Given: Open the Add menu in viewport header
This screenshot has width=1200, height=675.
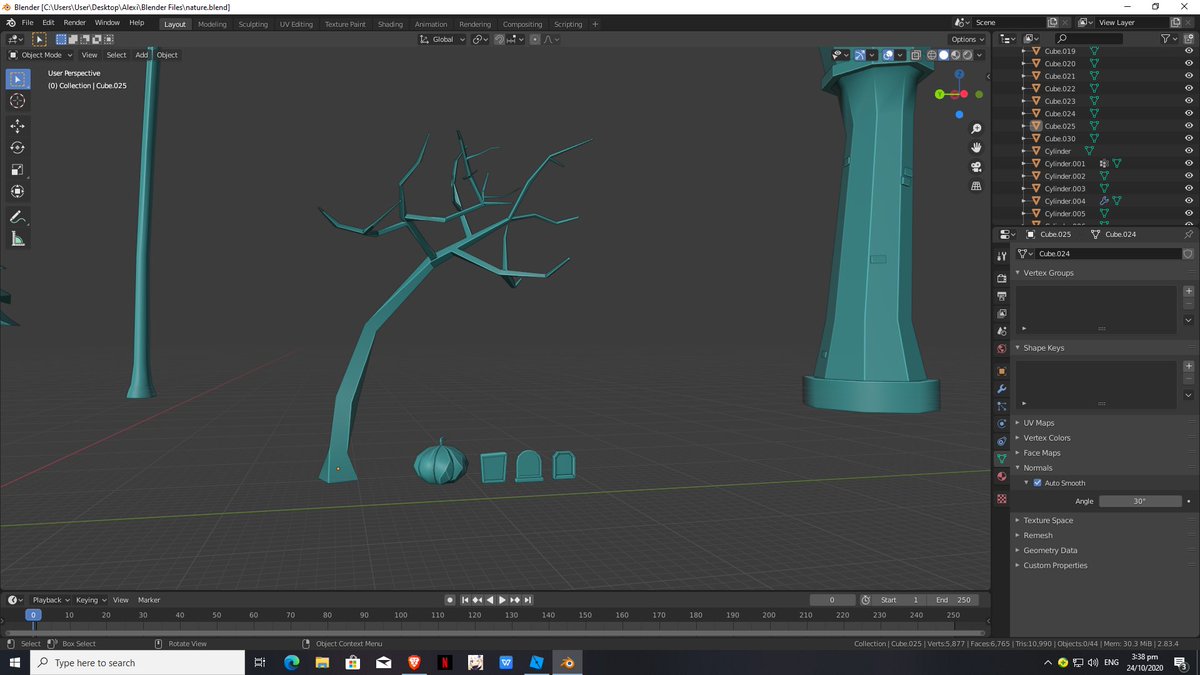Looking at the screenshot, I should pyautogui.click(x=142, y=55).
